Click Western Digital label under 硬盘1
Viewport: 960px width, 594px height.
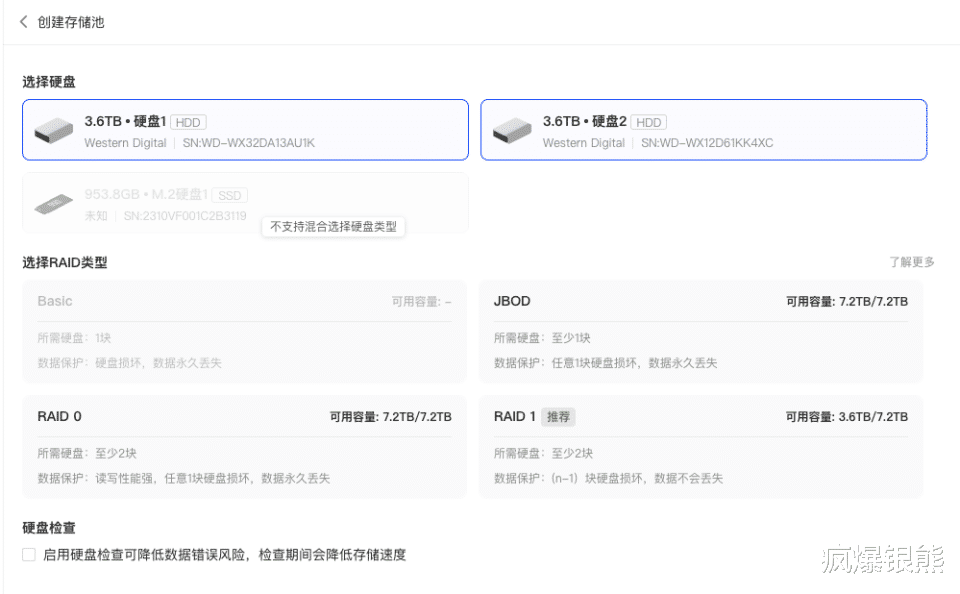point(126,143)
